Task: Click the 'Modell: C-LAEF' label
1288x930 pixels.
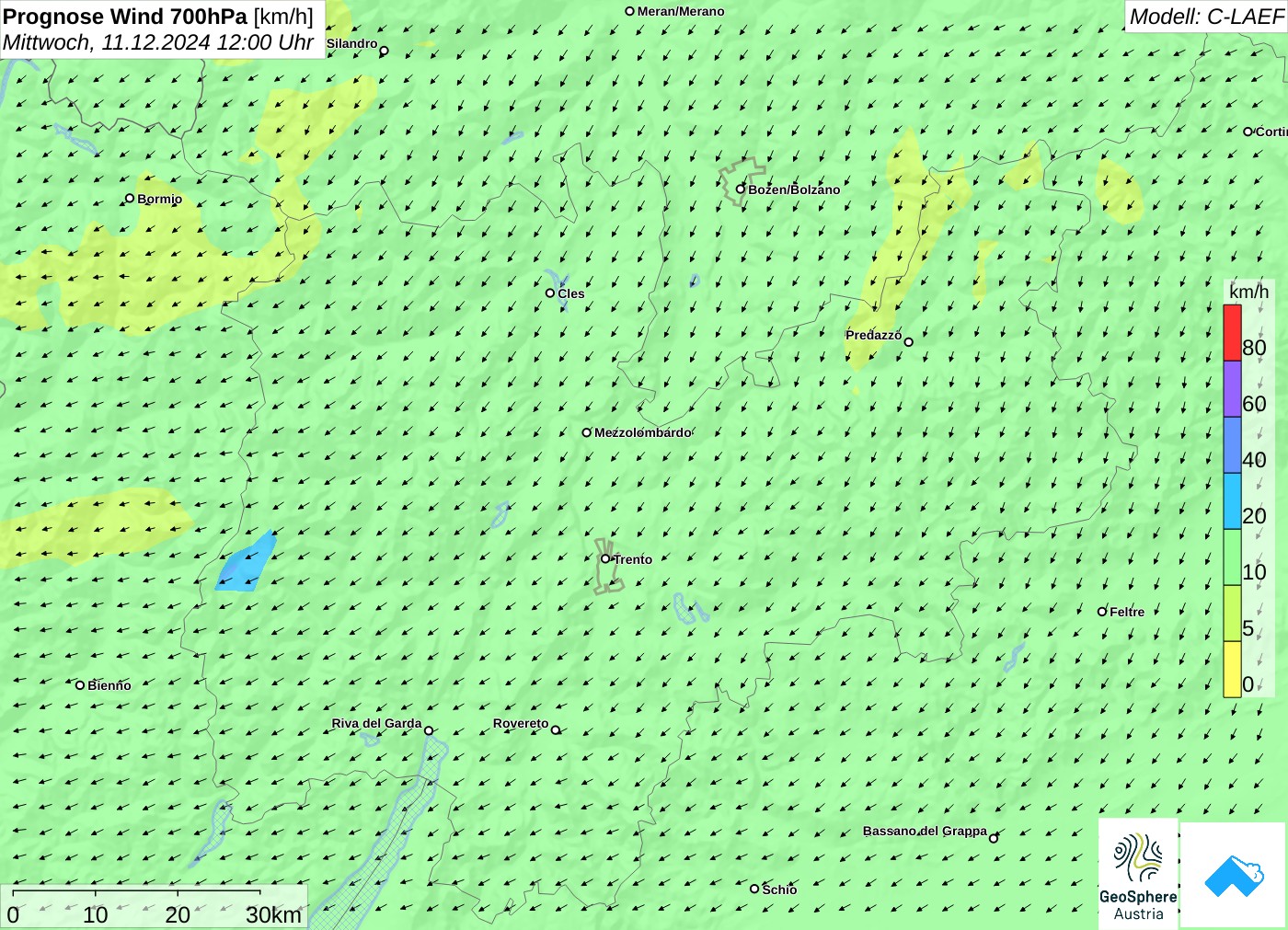Action: coord(1206,17)
